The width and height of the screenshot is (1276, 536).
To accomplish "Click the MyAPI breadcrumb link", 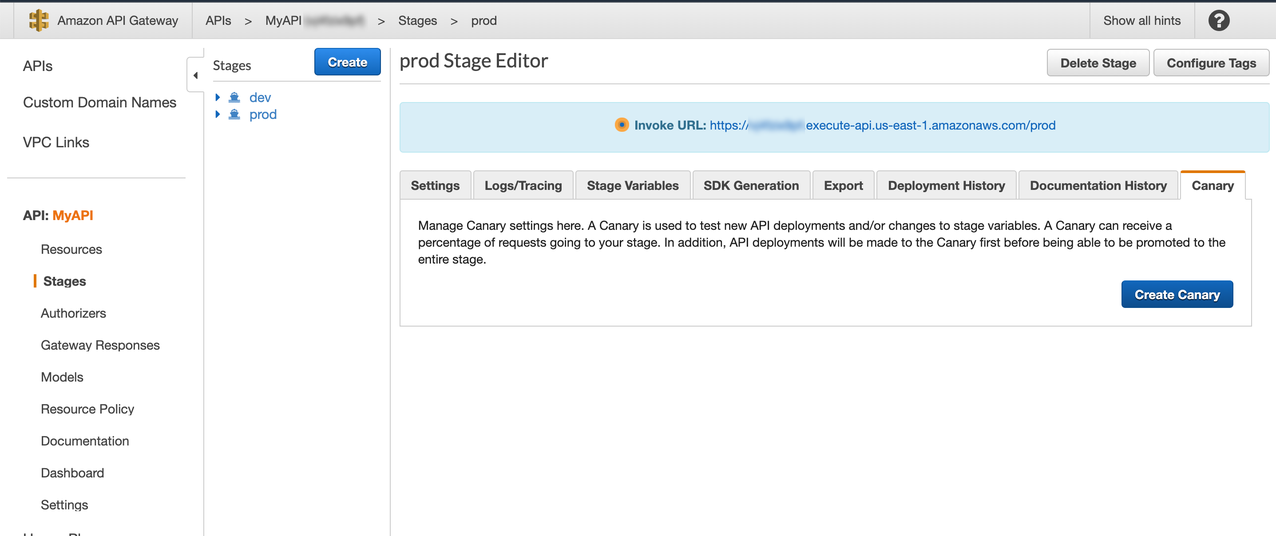I will 314,20.
